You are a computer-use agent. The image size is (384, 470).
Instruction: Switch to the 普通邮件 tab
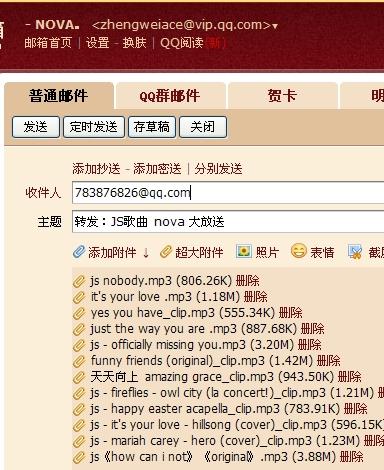point(59,96)
